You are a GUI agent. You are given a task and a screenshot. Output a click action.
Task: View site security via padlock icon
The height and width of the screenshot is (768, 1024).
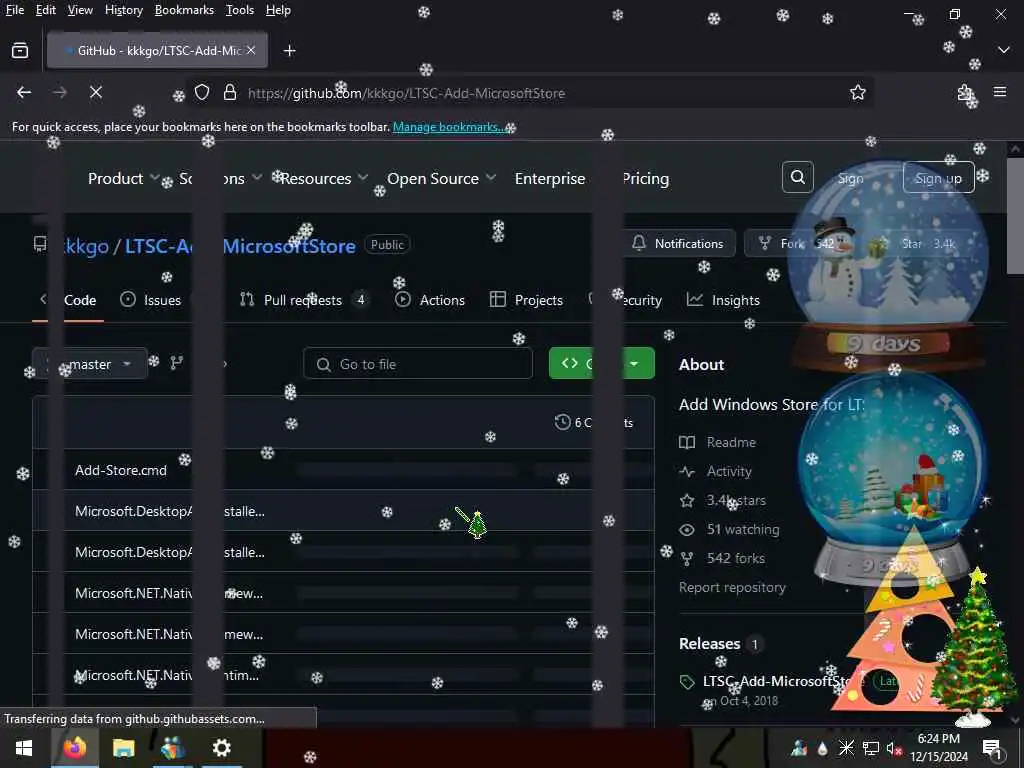229,93
